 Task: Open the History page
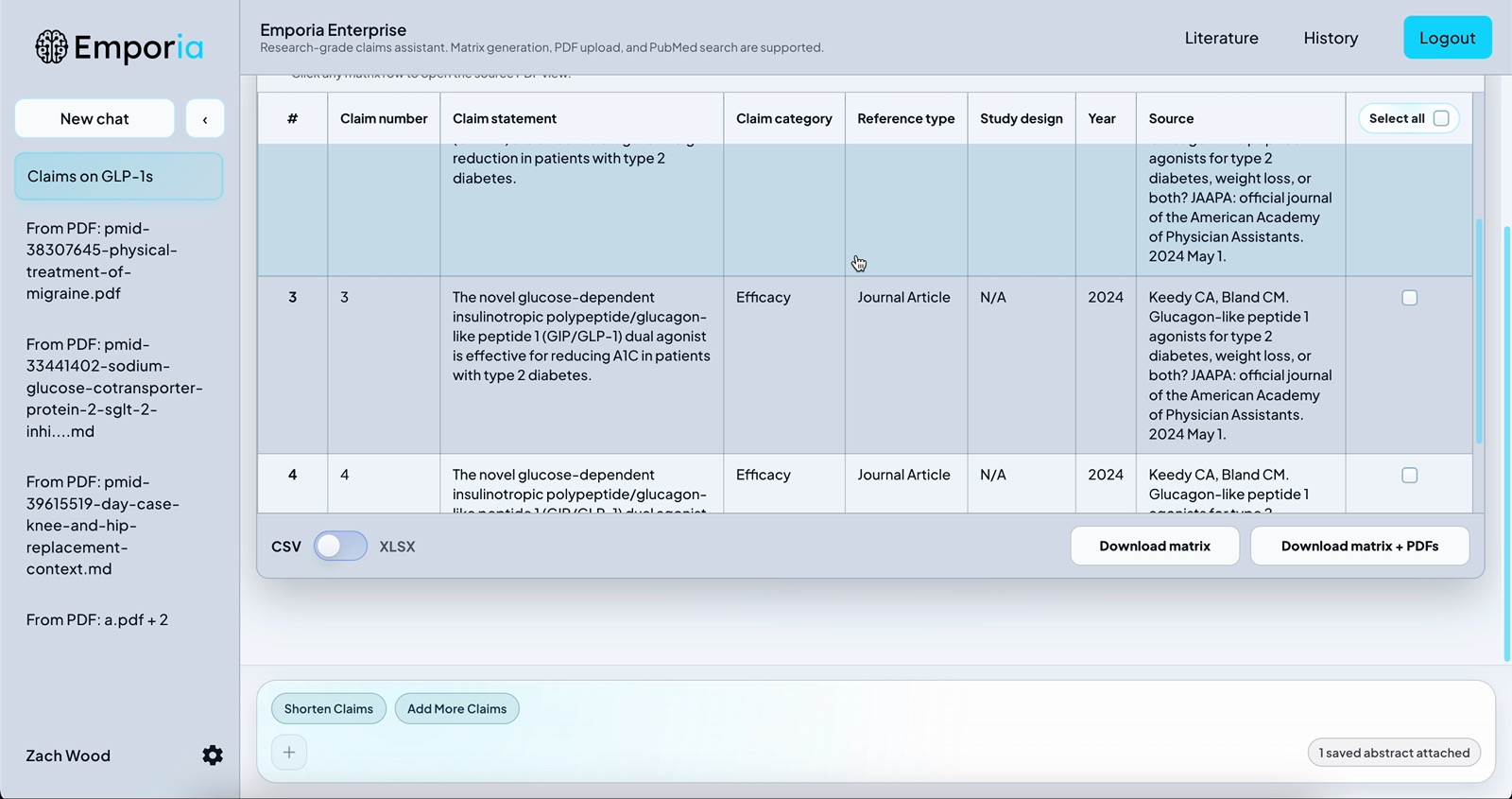coord(1331,38)
